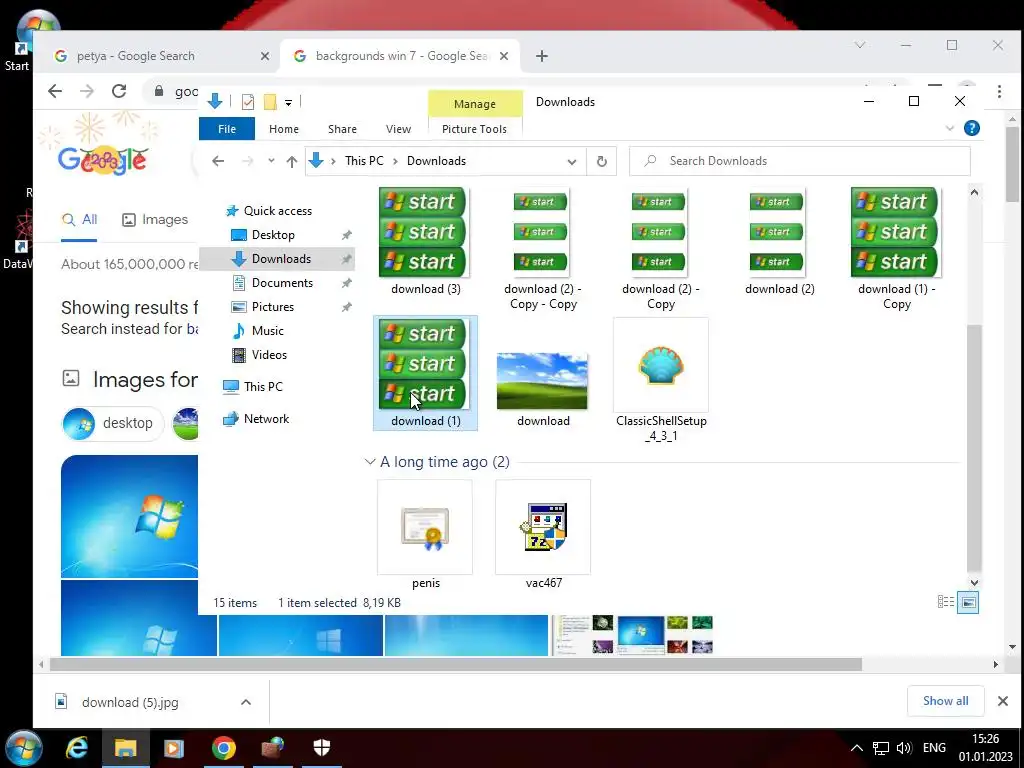1024x768 pixels.
Task: Click 'This PC' in the address breadcrumb
Action: point(364,161)
